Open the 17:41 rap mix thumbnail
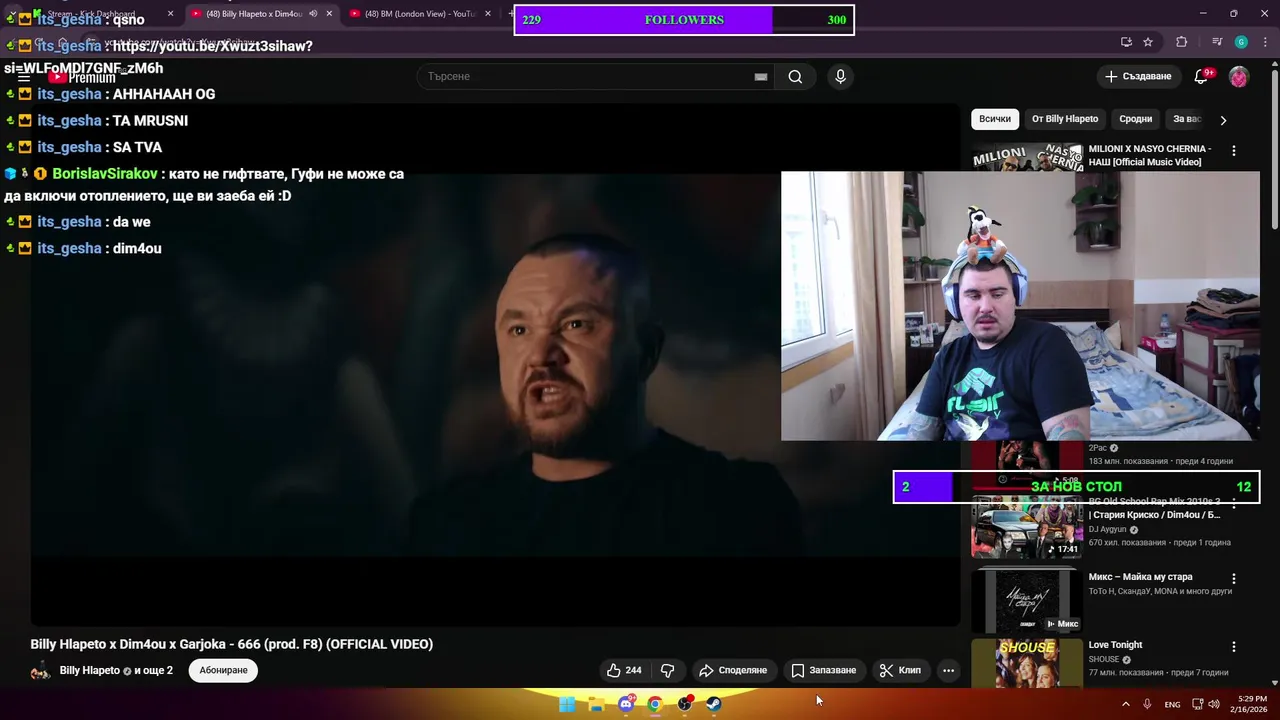Screen dimensions: 1280x720 click(x=1027, y=527)
